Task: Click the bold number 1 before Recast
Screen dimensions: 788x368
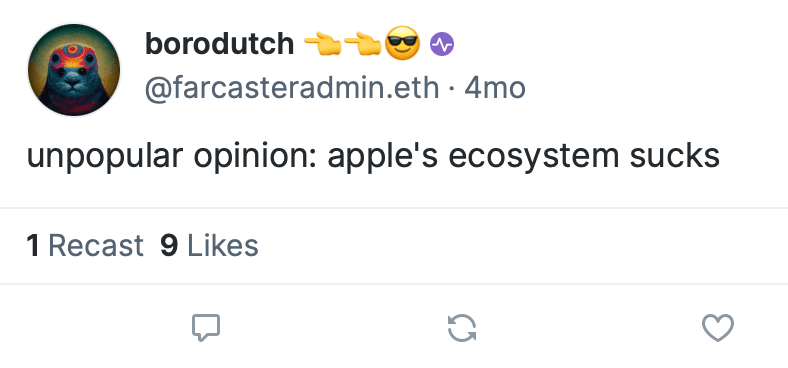Action: 33,246
